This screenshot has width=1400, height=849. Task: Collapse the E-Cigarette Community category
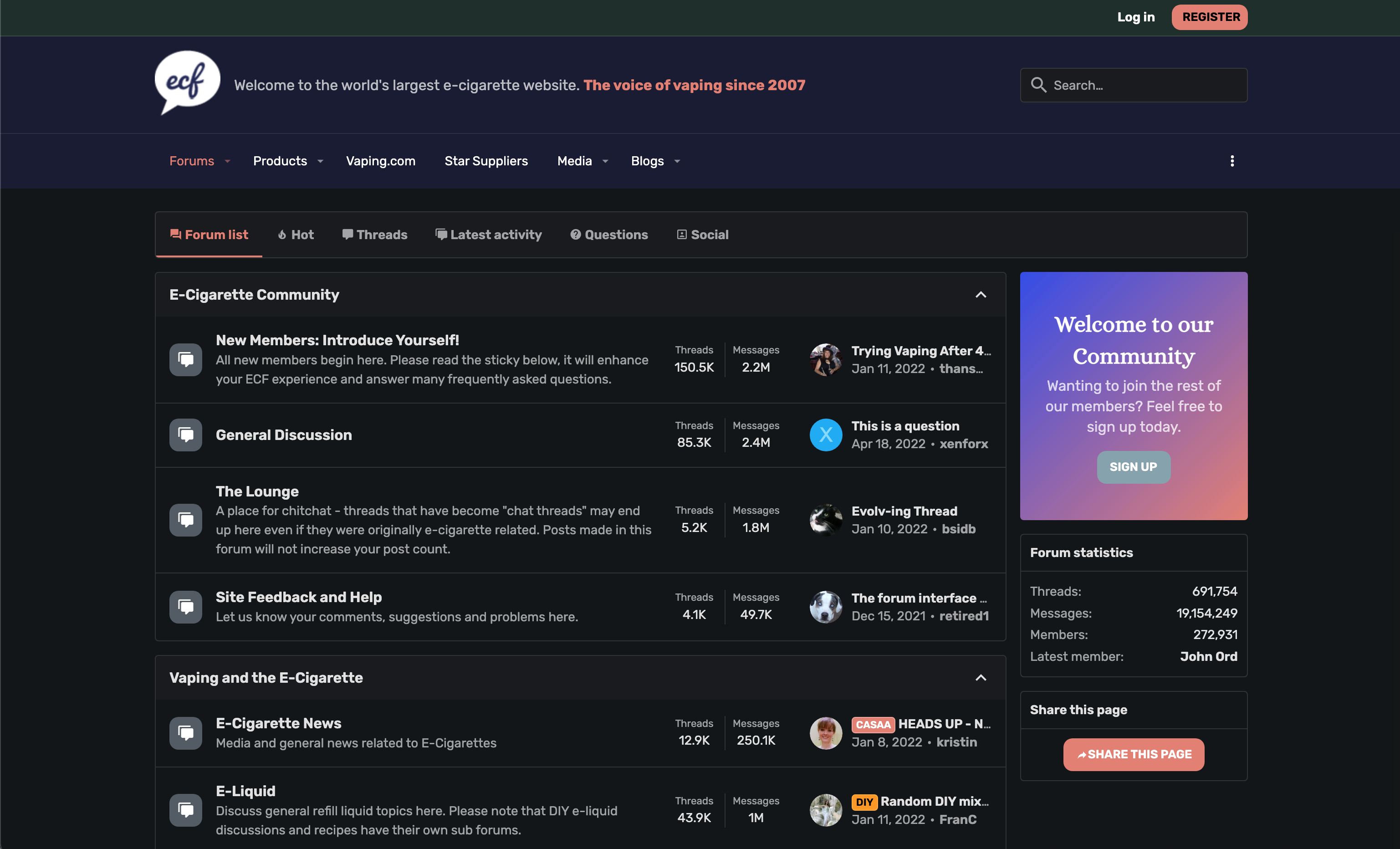click(x=980, y=295)
